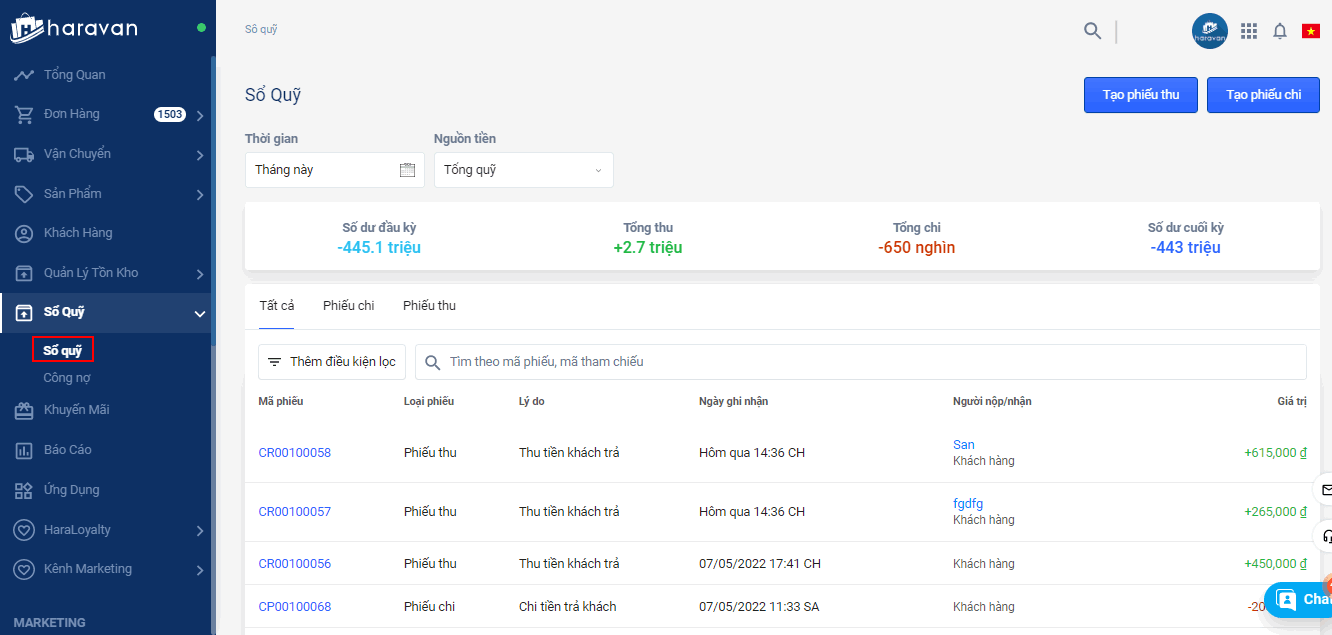Image resolution: width=1332 pixels, height=635 pixels.
Task: Click the Vietnam flag language icon
Action: 1310,31
